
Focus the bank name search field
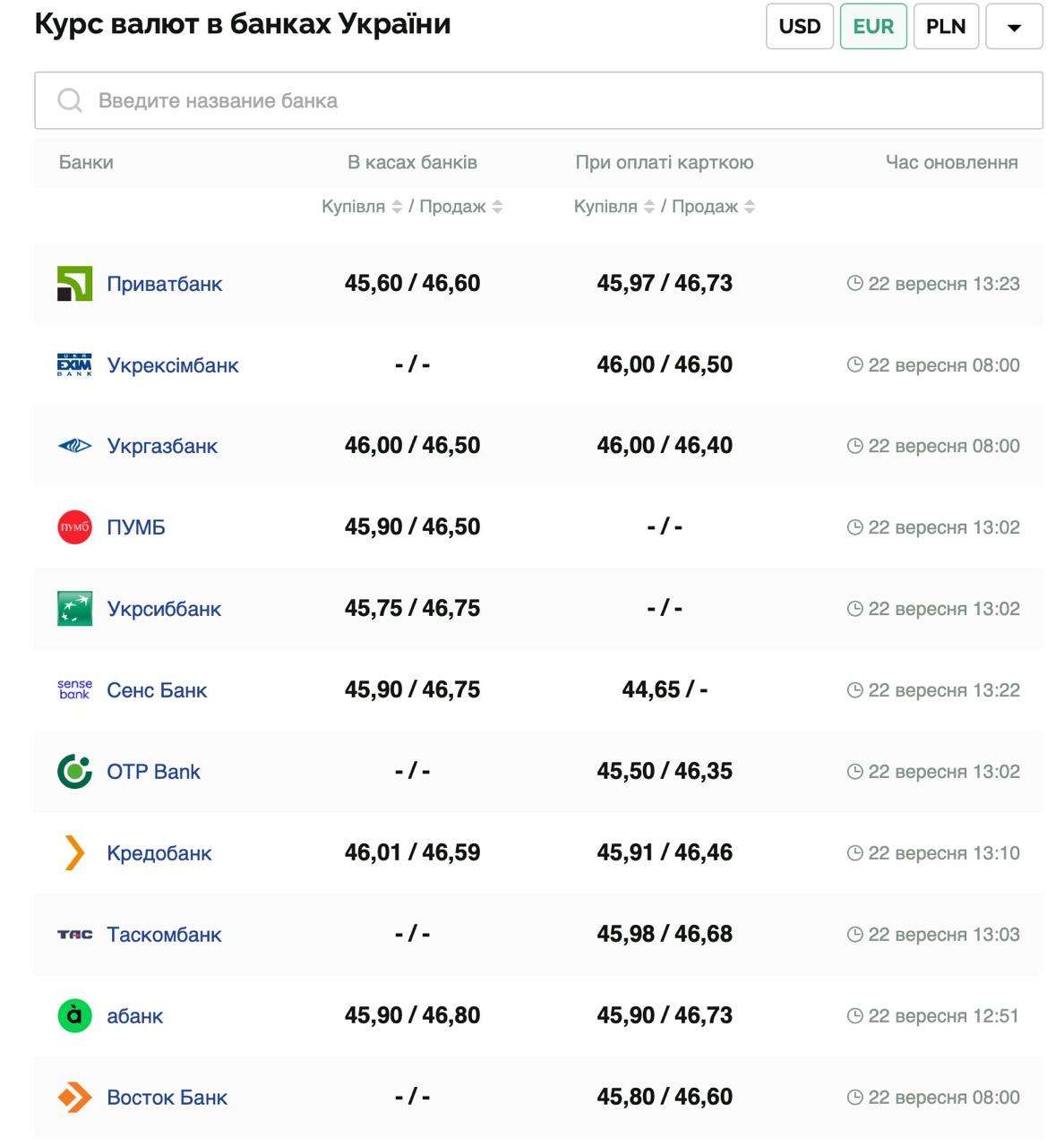pyautogui.click(x=537, y=100)
